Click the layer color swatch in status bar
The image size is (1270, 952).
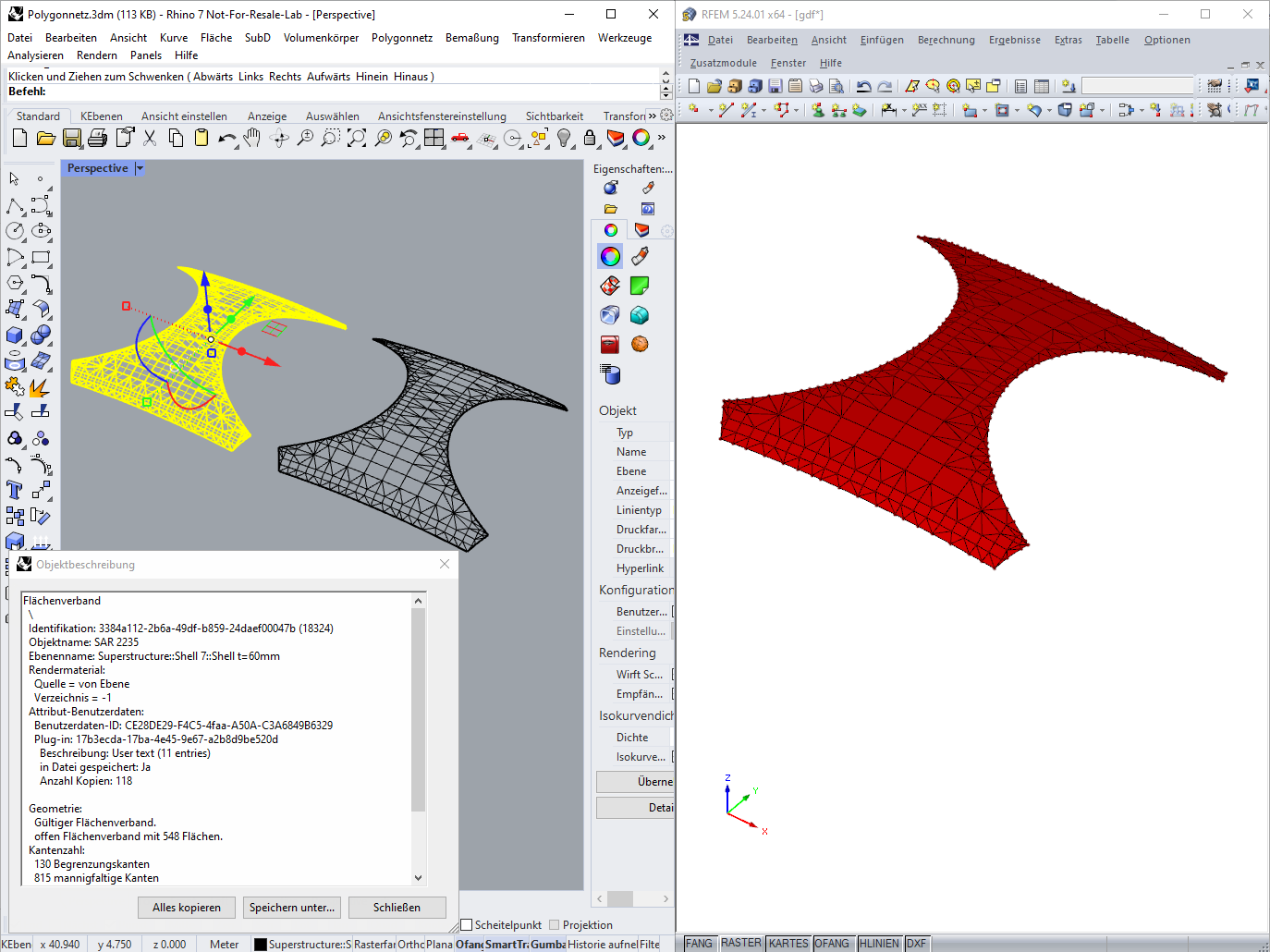tap(260, 945)
